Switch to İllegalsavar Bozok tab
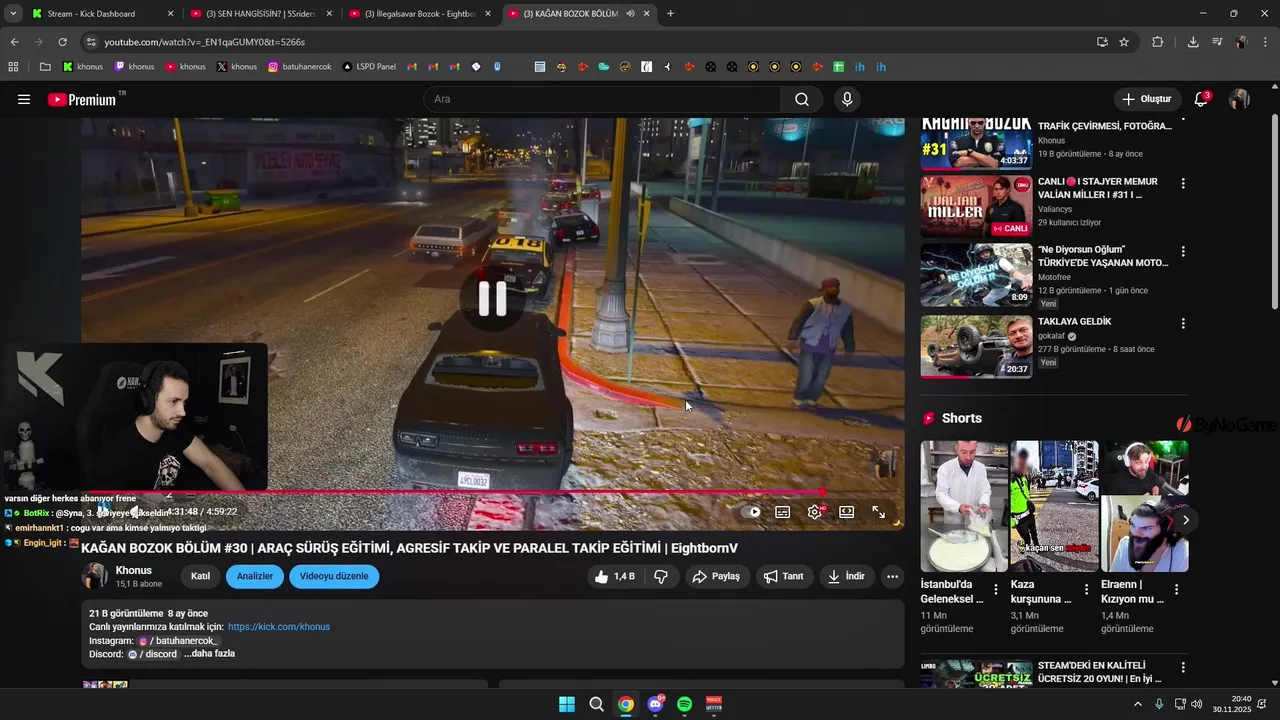The width and height of the screenshot is (1280, 720). pos(419,13)
